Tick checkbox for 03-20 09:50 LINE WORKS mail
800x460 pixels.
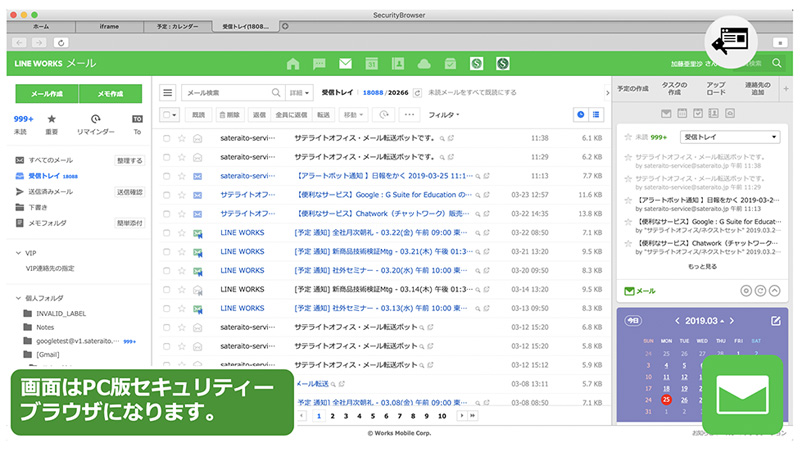pos(166,270)
